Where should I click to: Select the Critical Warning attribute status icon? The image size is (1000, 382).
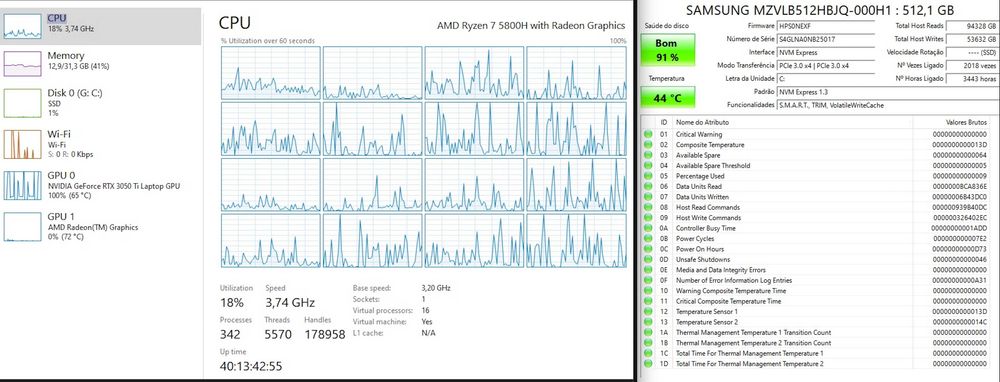pos(649,135)
